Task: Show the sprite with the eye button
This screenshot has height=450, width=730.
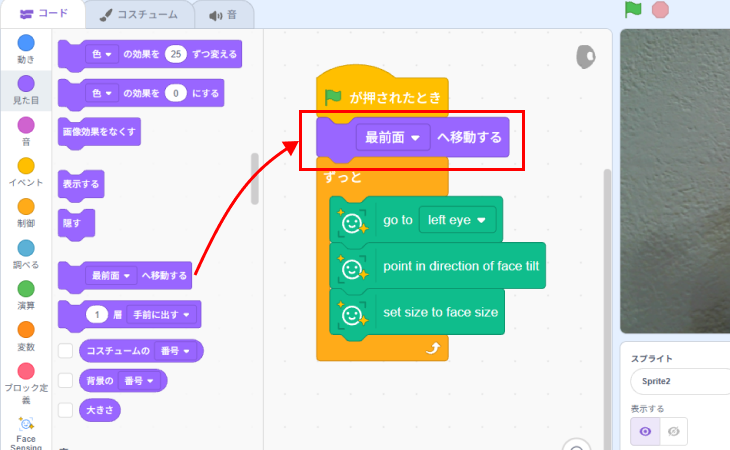Action: click(646, 431)
